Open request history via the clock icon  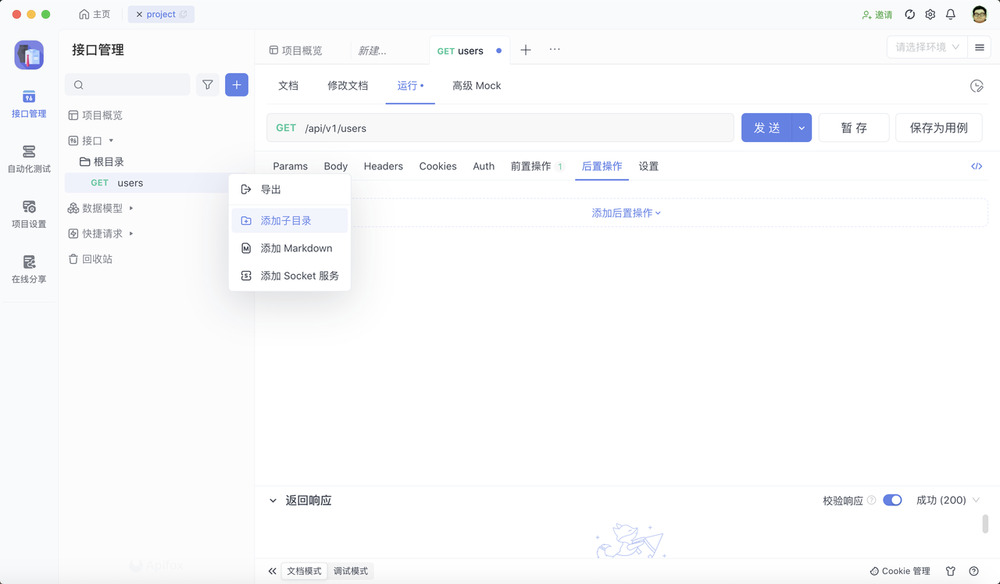pos(977,86)
